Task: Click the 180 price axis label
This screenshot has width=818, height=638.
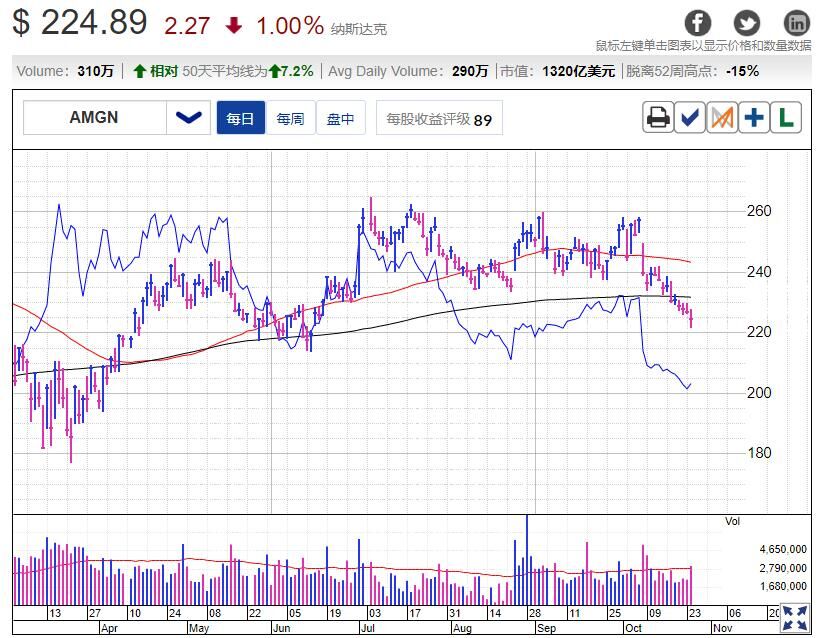Action: pyautogui.click(x=759, y=452)
